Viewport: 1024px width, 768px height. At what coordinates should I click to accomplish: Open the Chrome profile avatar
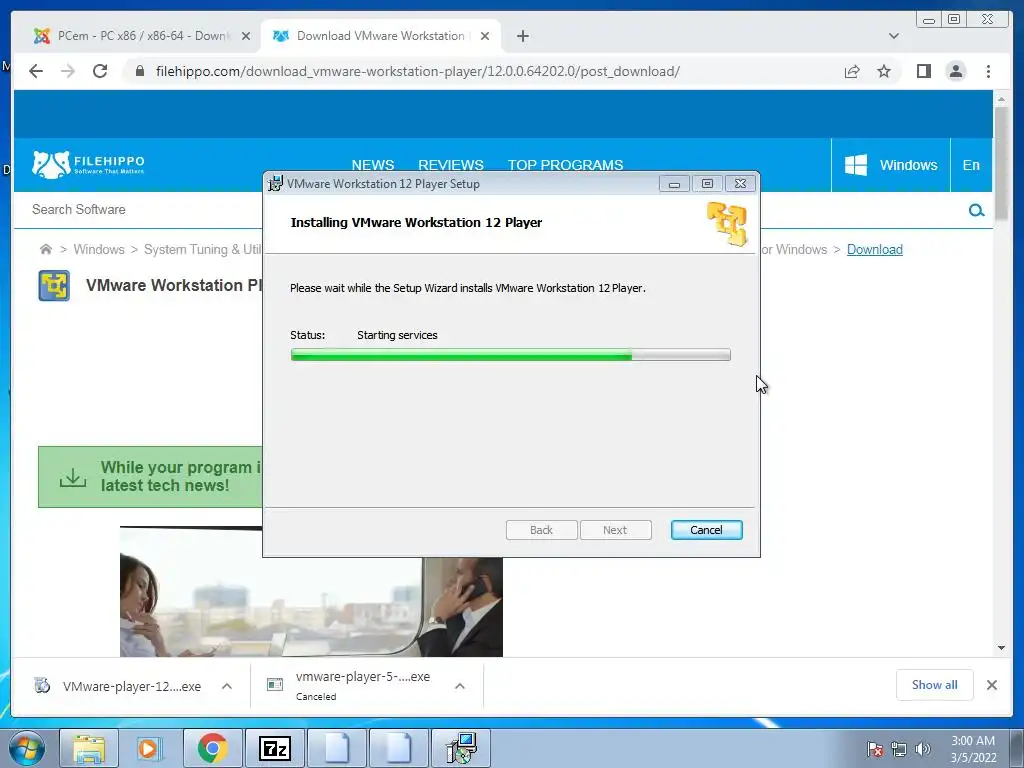[x=956, y=71]
